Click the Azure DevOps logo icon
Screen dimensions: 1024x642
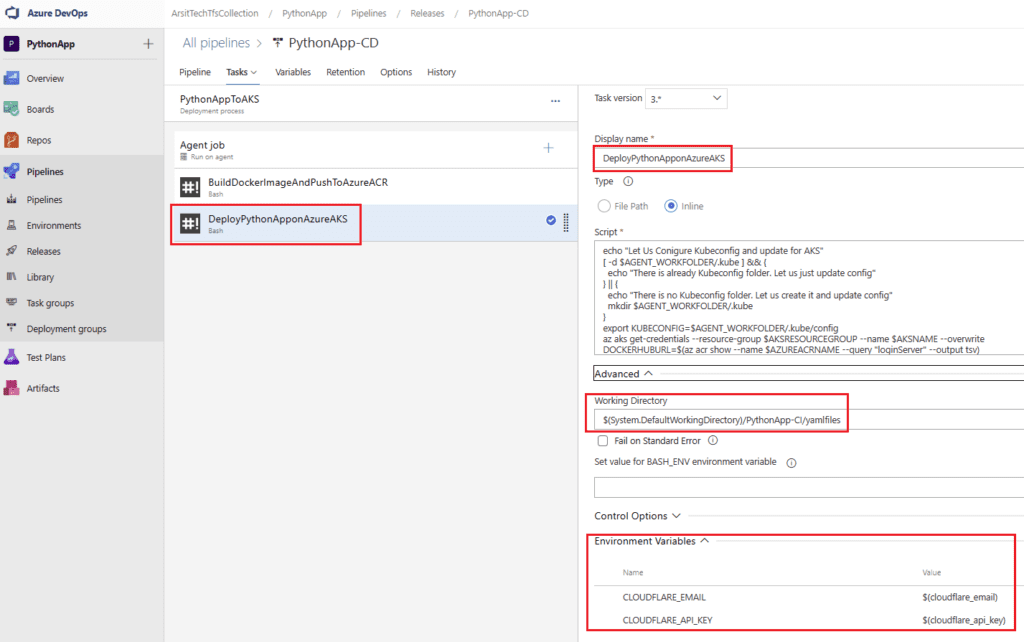coord(12,13)
